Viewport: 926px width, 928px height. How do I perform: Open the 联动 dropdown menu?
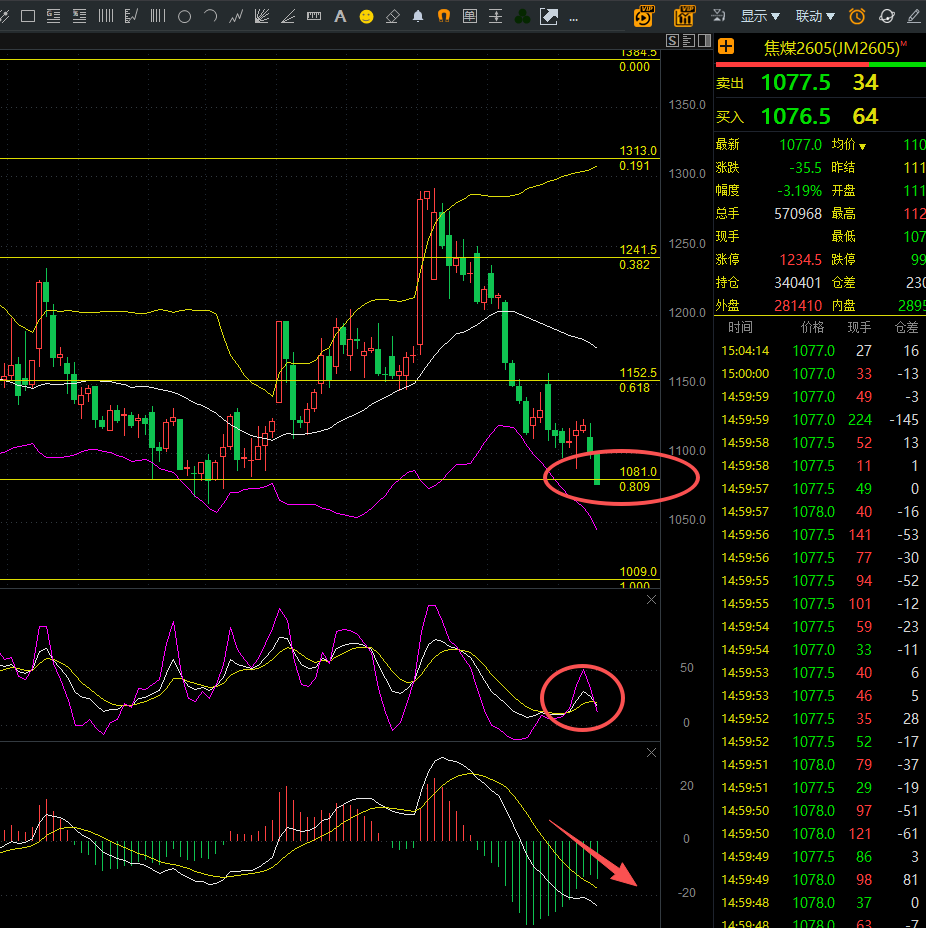(815, 16)
